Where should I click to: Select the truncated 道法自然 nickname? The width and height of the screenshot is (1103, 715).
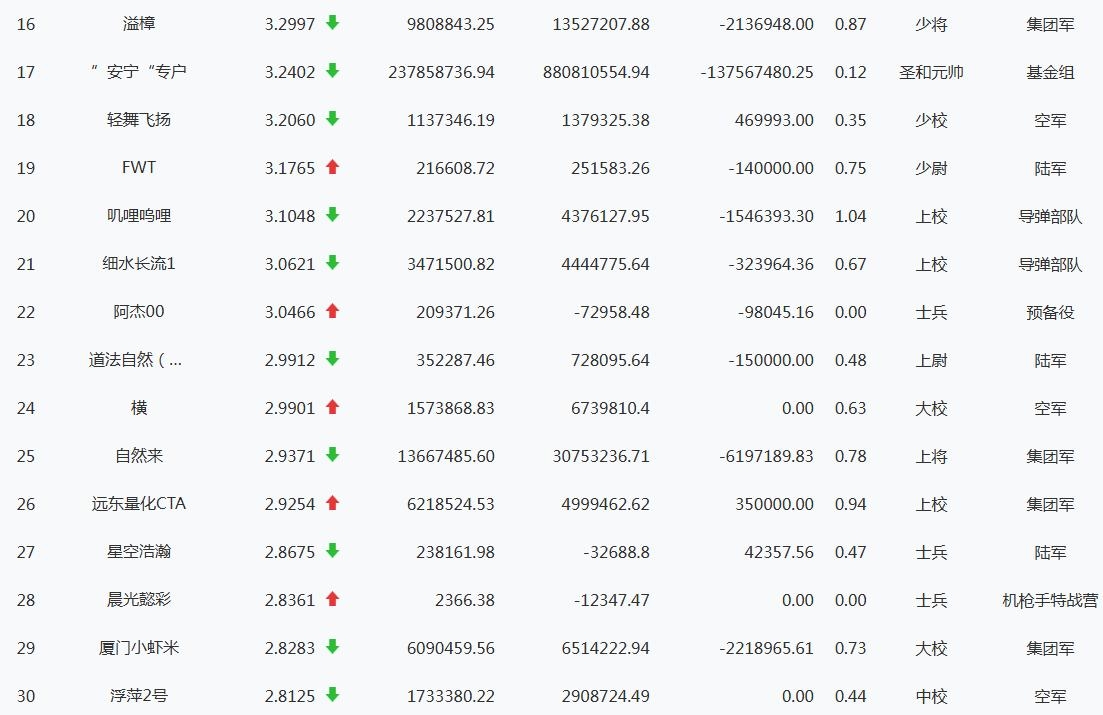pyautogui.click(x=136, y=360)
